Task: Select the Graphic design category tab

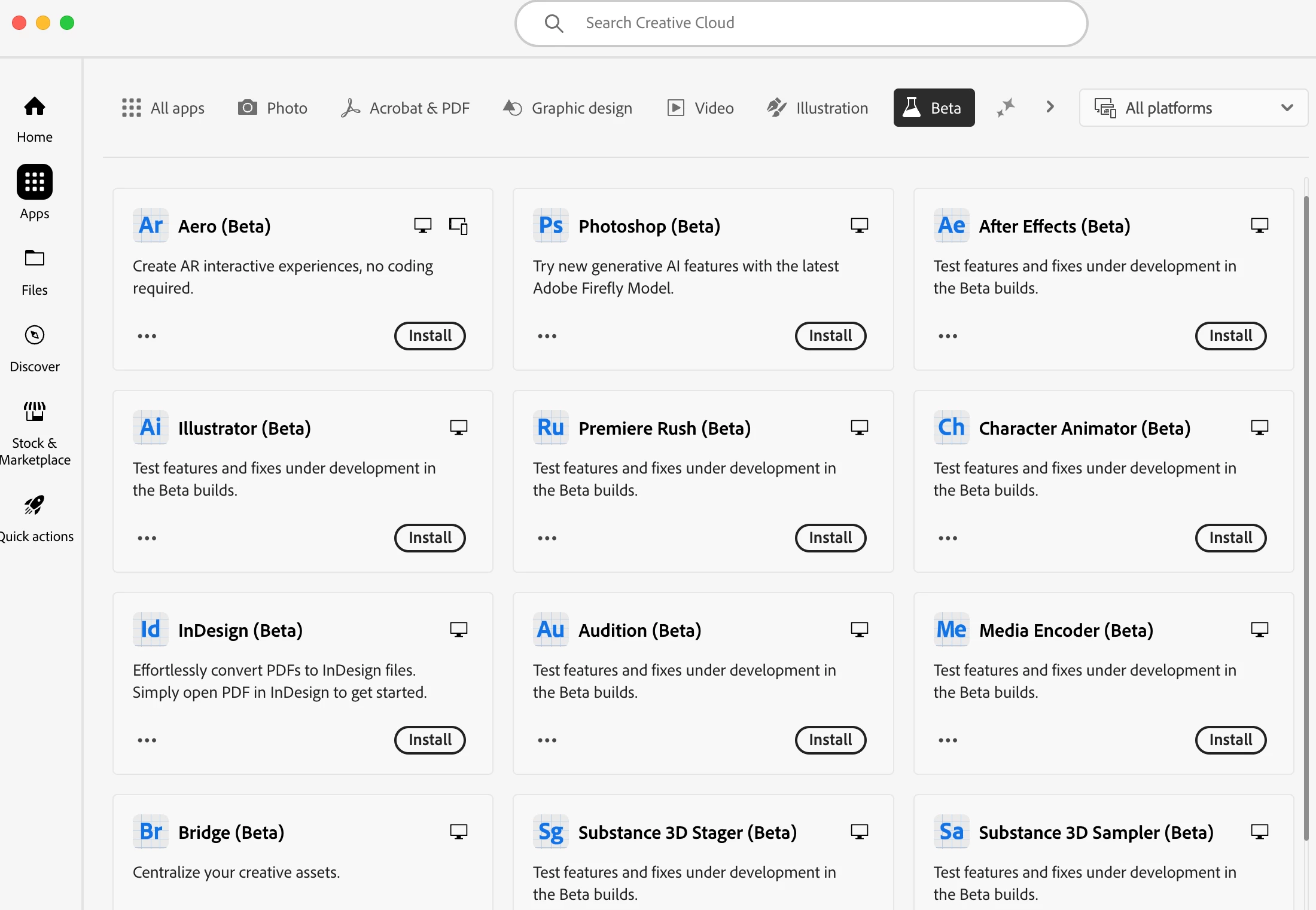Action: (568, 108)
